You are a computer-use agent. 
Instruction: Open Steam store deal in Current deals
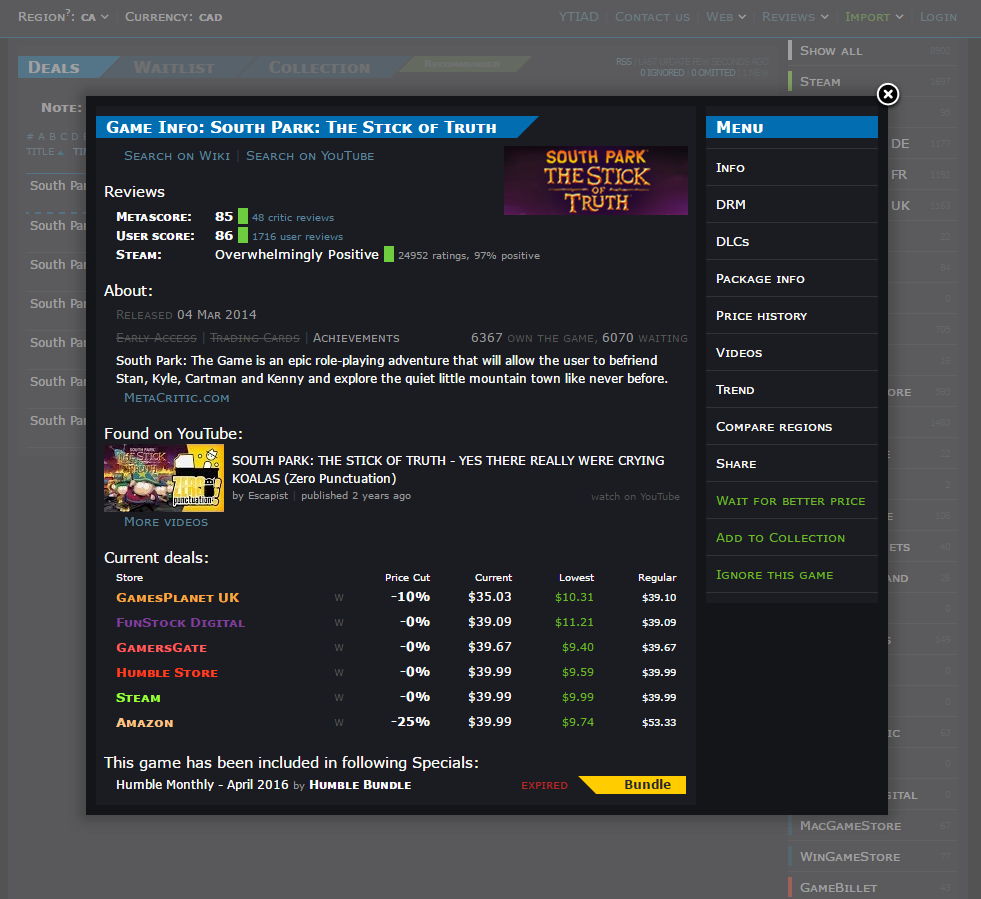pyautogui.click(x=138, y=698)
